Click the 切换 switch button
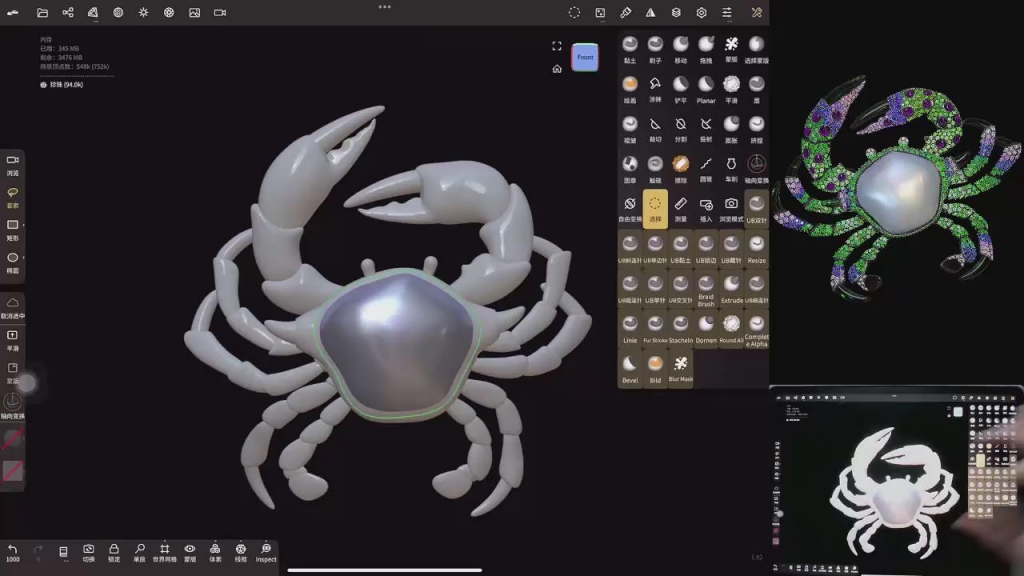The image size is (1024, 576). pyautogui.click(x=89, y=552)
